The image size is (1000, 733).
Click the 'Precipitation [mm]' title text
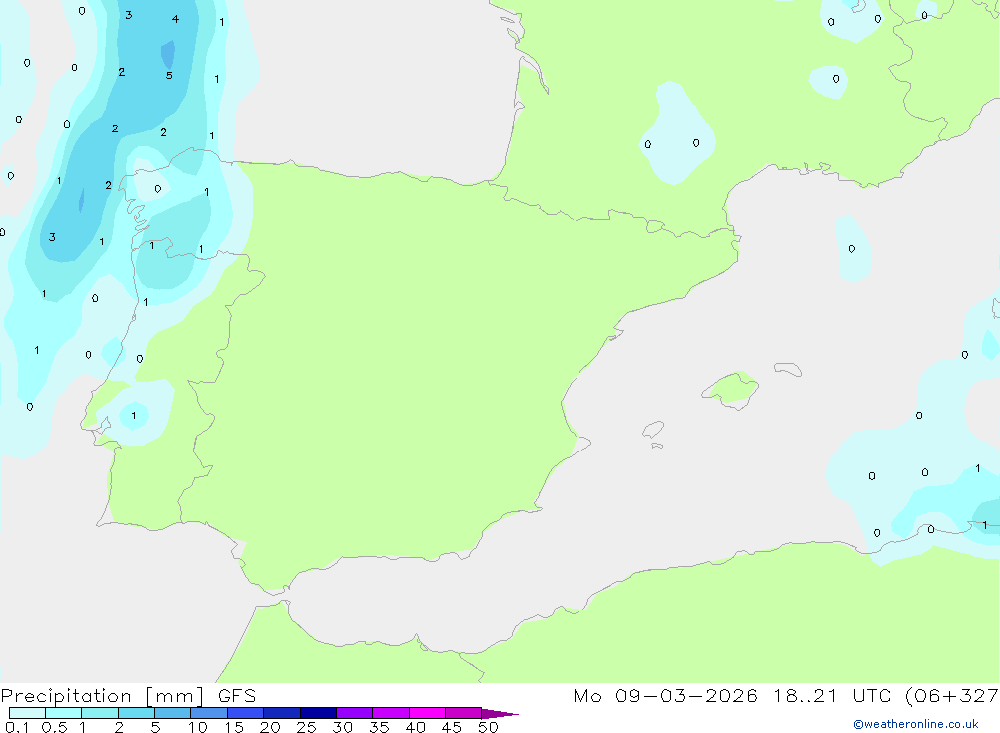coord(102,696)
